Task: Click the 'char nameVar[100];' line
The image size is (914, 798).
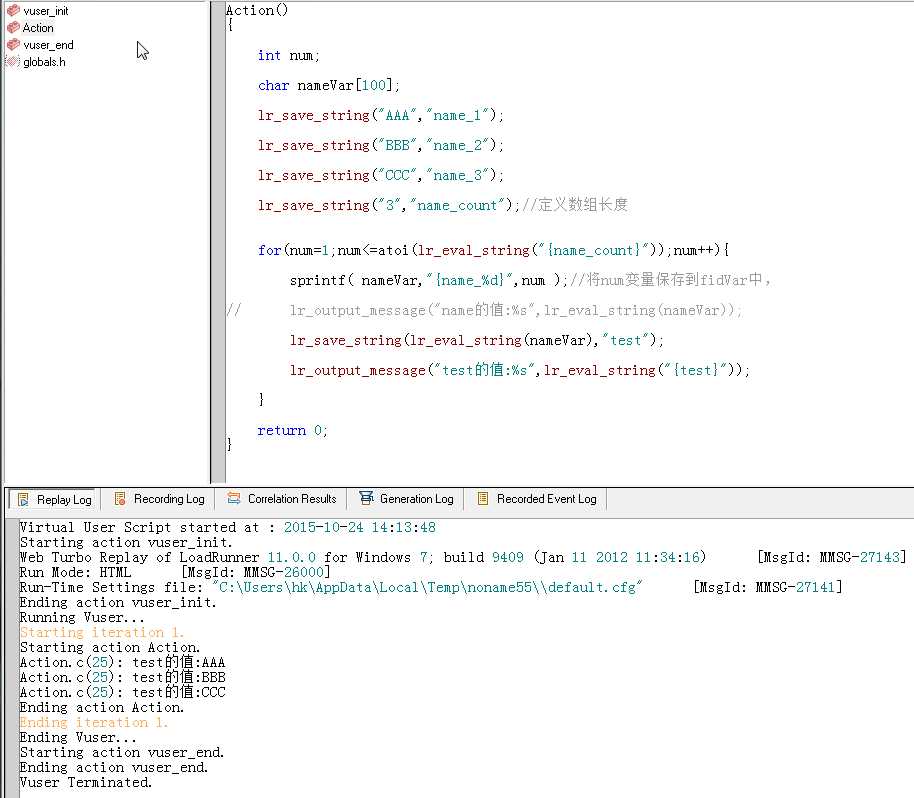Action: [x=329, y=86]
